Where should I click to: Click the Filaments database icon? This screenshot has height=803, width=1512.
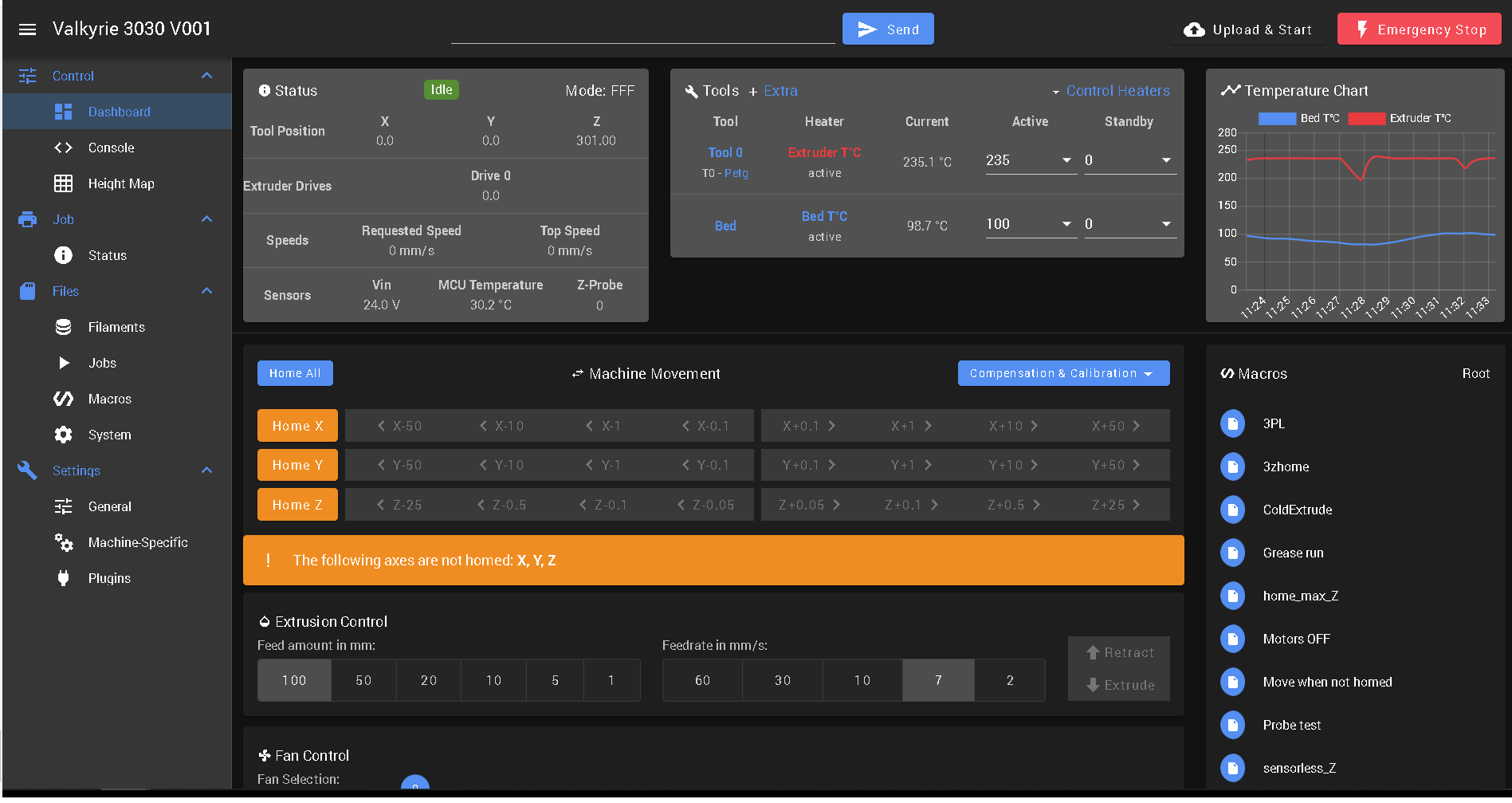[x=63, y=327]
